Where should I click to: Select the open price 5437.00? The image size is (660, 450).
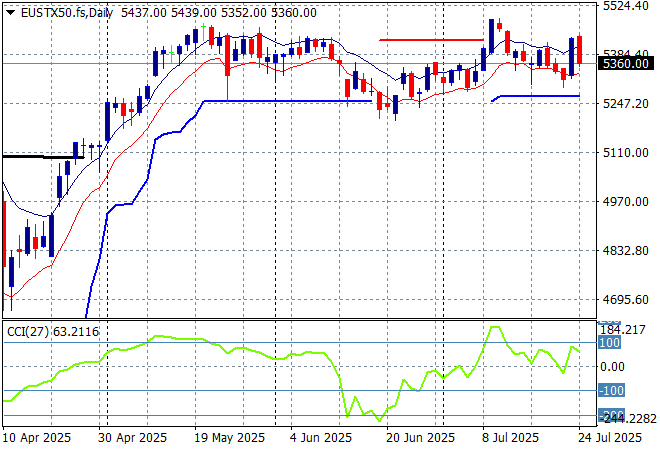pyautogui.click(x=144, y=13)
